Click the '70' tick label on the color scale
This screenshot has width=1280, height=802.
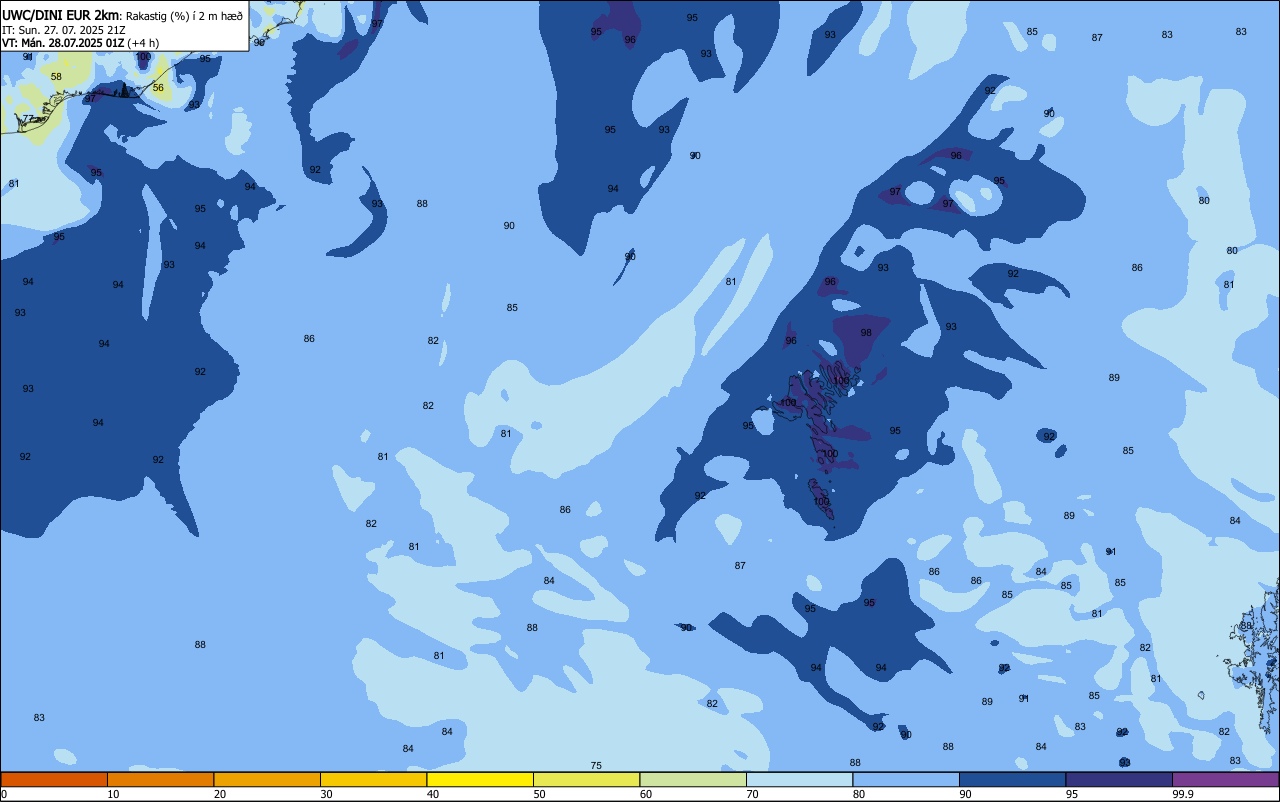753,794
